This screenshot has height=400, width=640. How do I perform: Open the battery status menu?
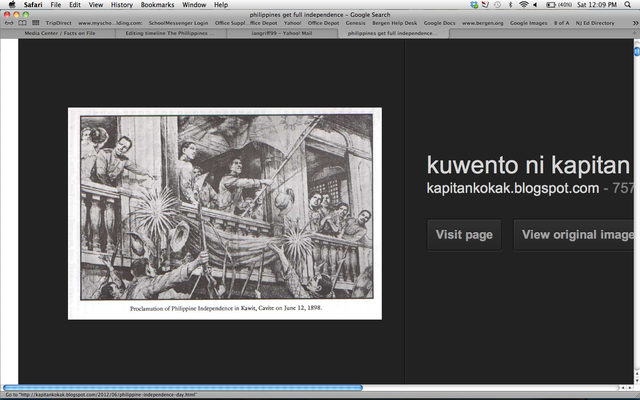tap(558, 5)
